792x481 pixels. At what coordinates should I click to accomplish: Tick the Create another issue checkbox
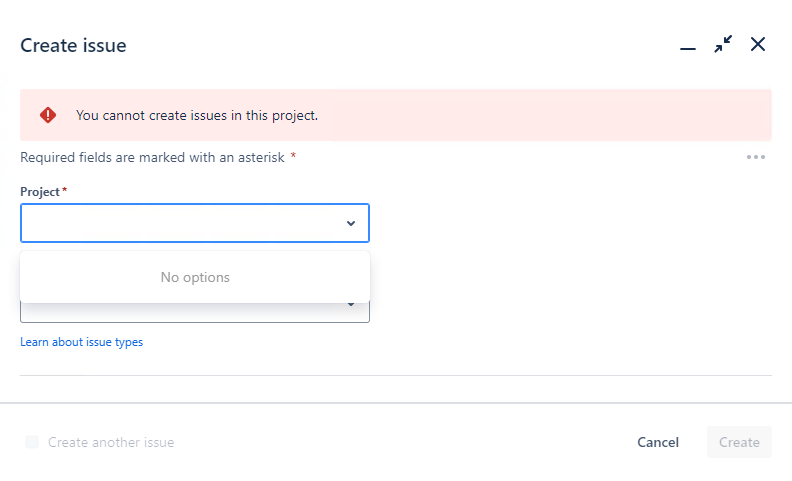(32, 442)
